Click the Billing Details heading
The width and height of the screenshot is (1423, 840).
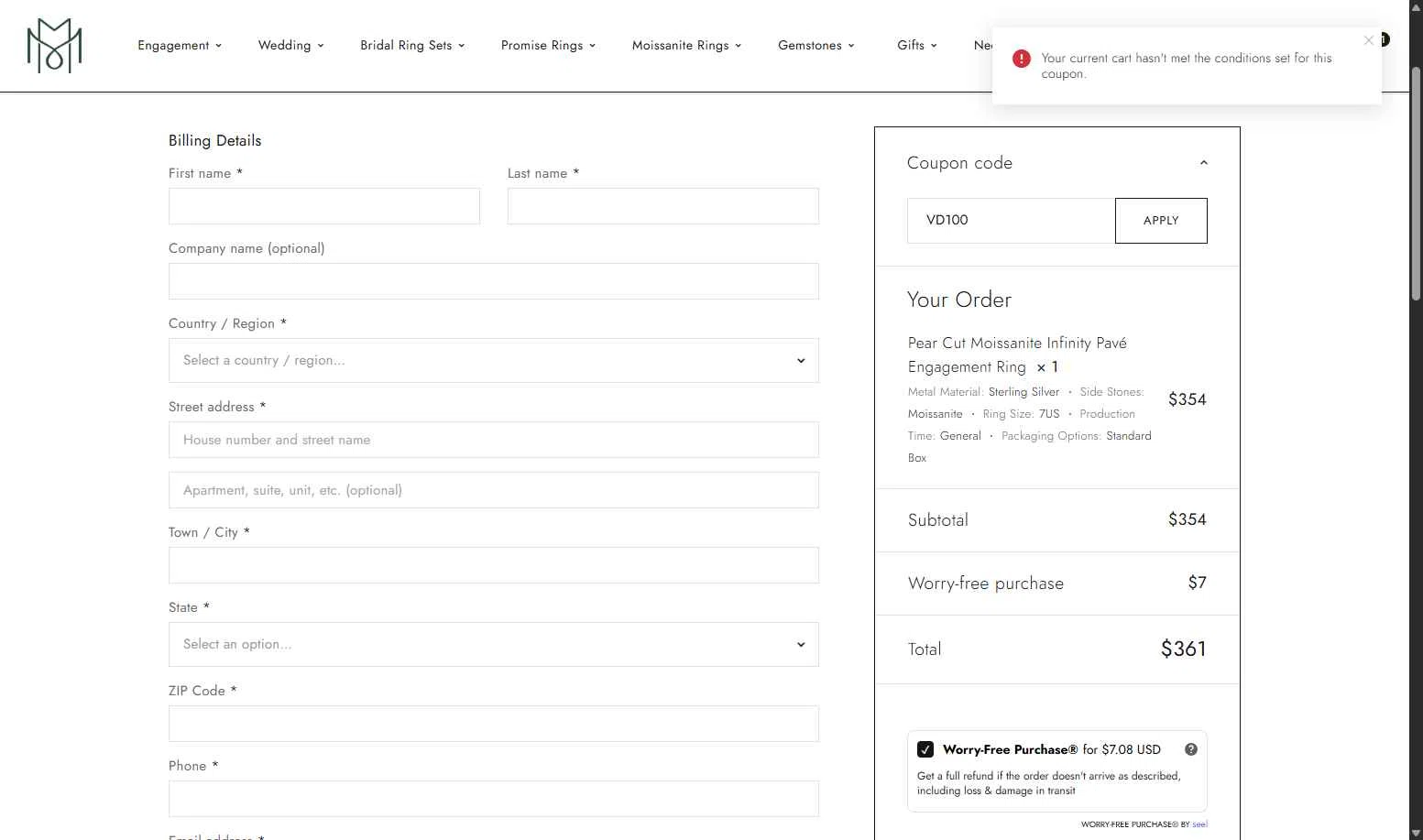(214, 140)
